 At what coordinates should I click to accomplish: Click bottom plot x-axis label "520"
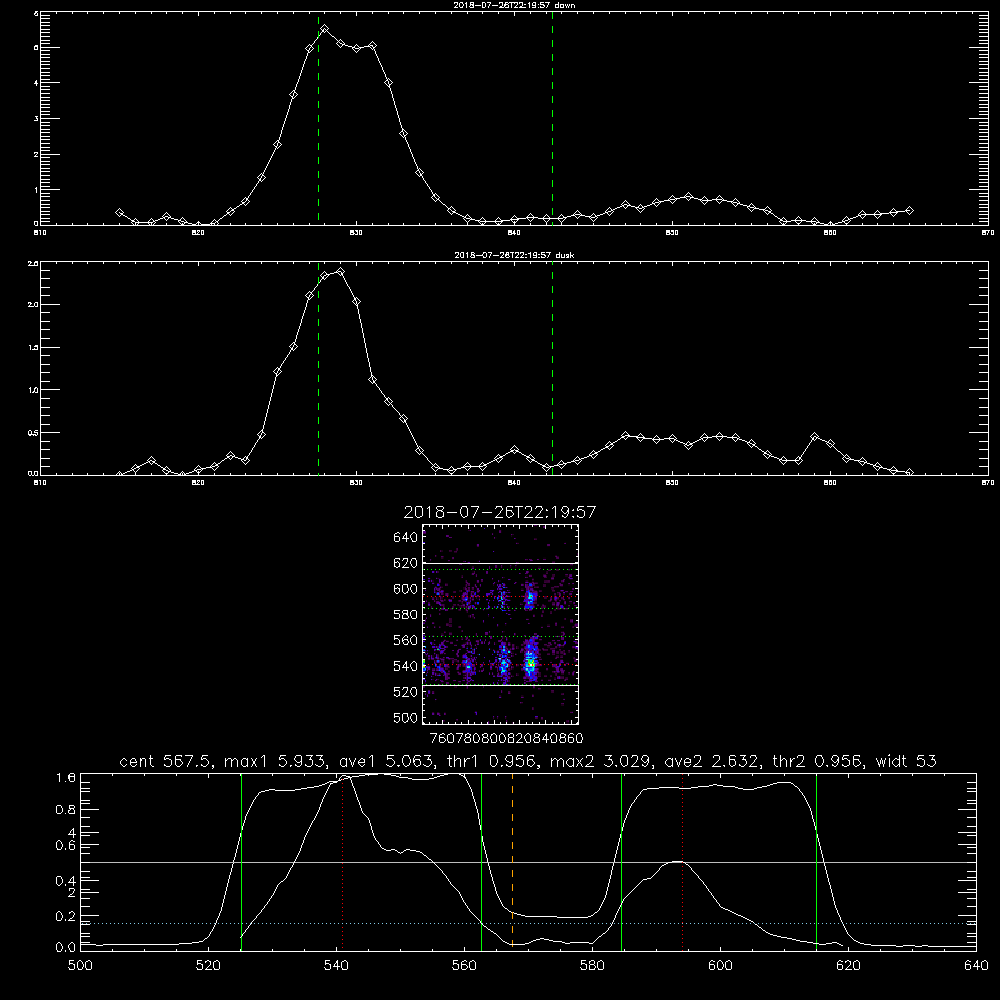pyautogui.click(x=209, y=966)
